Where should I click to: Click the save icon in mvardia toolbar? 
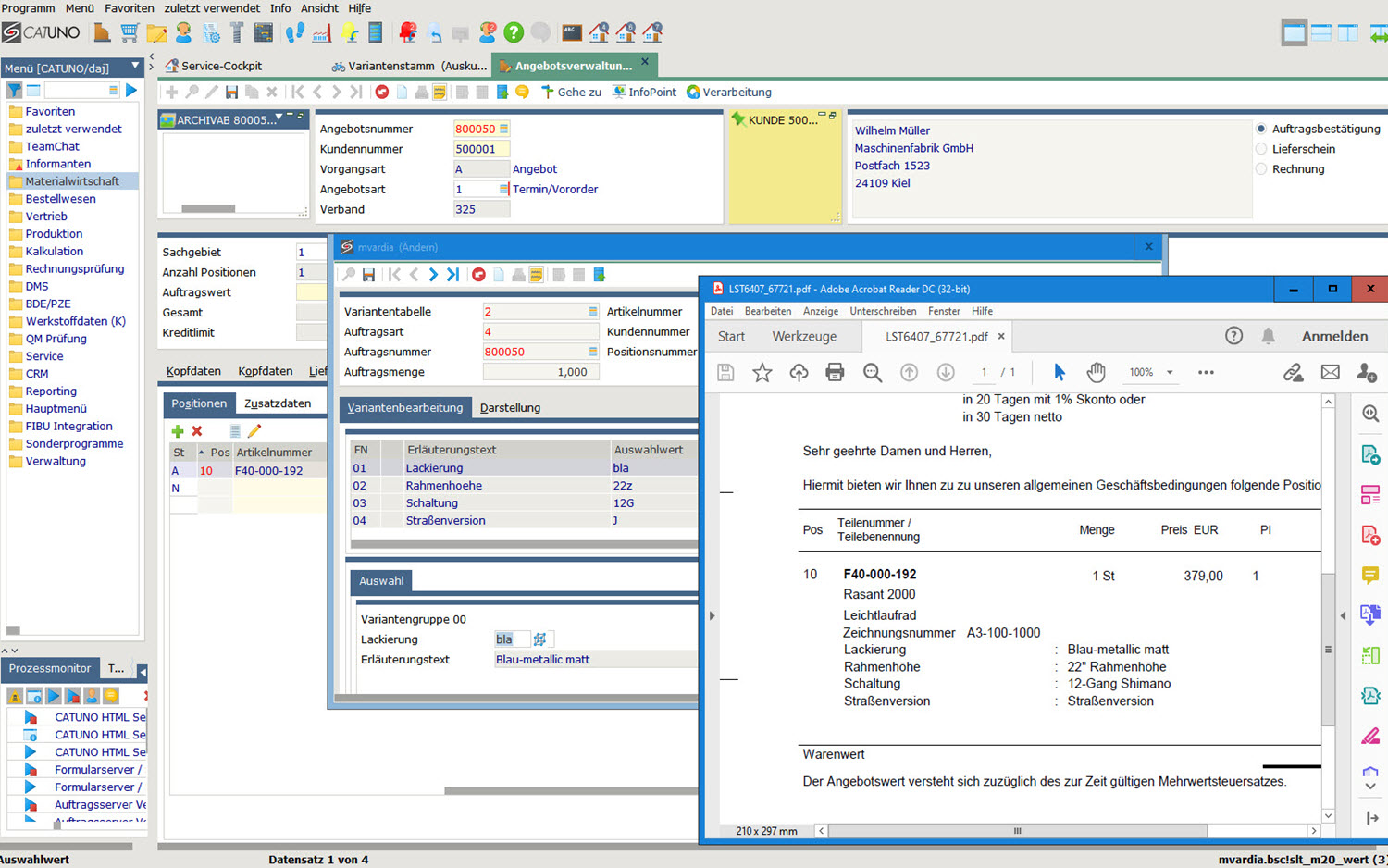(368, 275)
